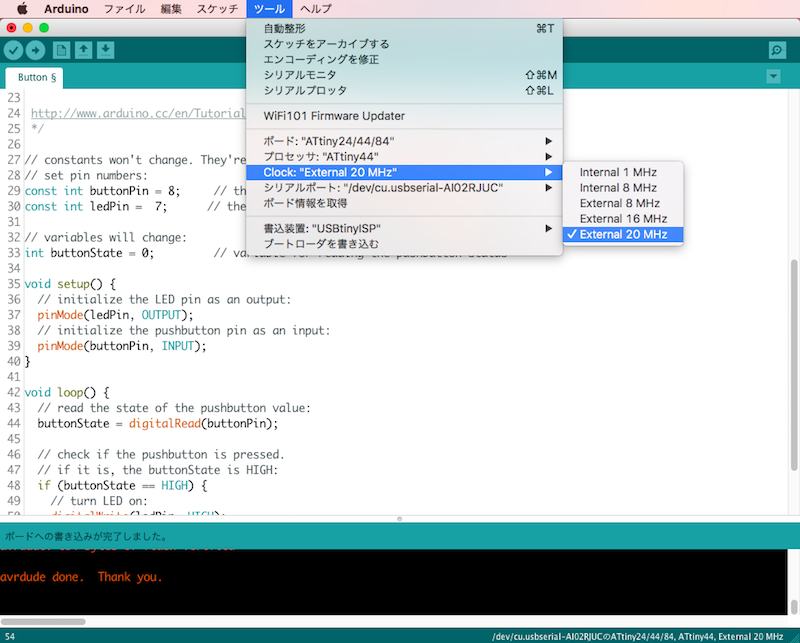
Task: Click the New sketch file icon
Action: [x=61, y=50]
